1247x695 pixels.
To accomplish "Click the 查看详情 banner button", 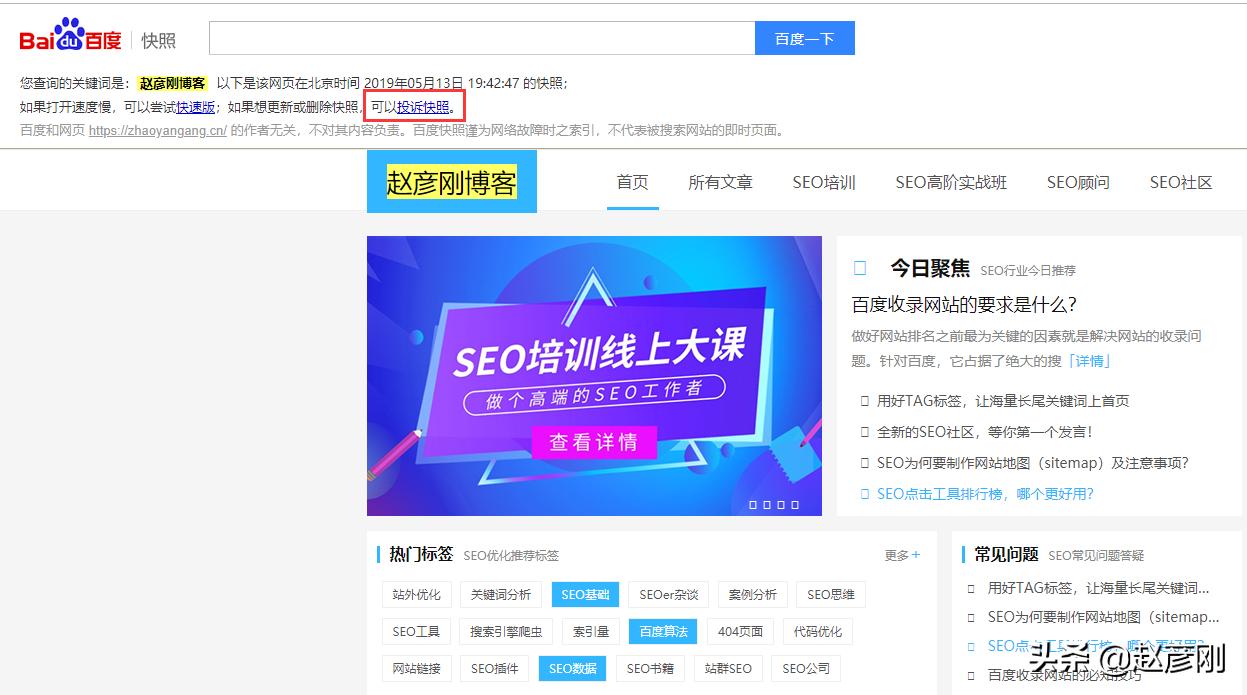I will pos(594,443).
